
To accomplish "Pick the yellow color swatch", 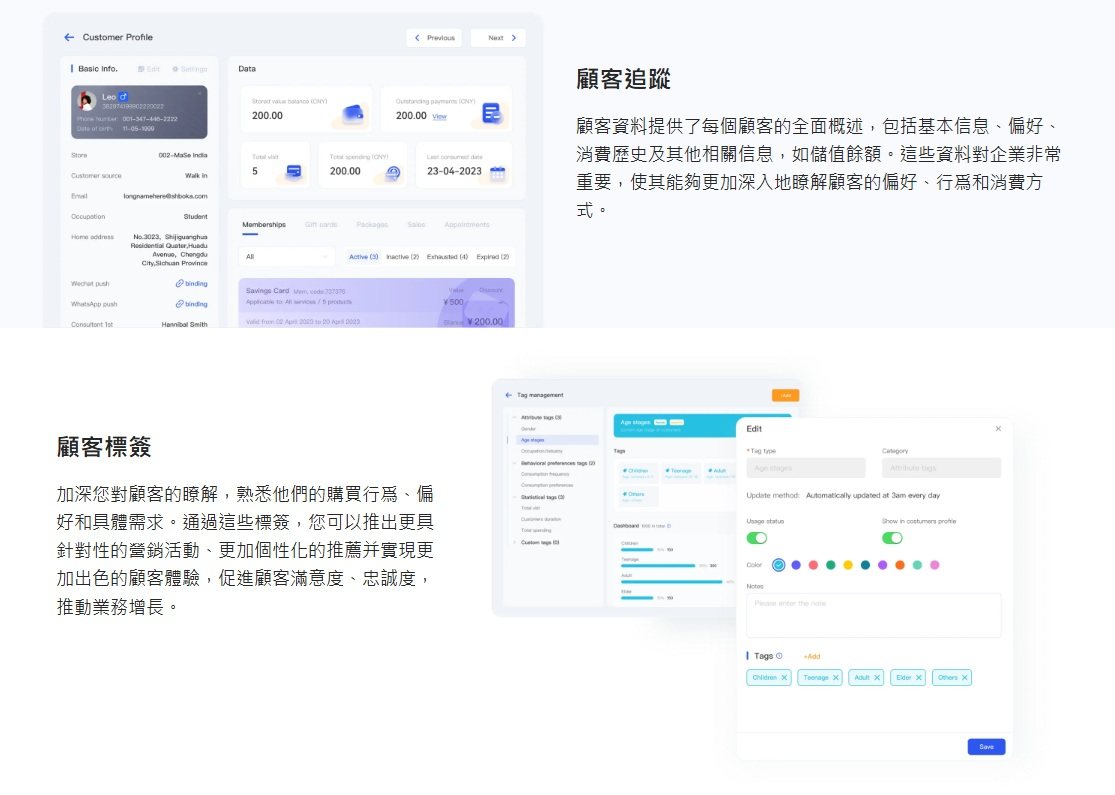I will (x=848, y=565).
